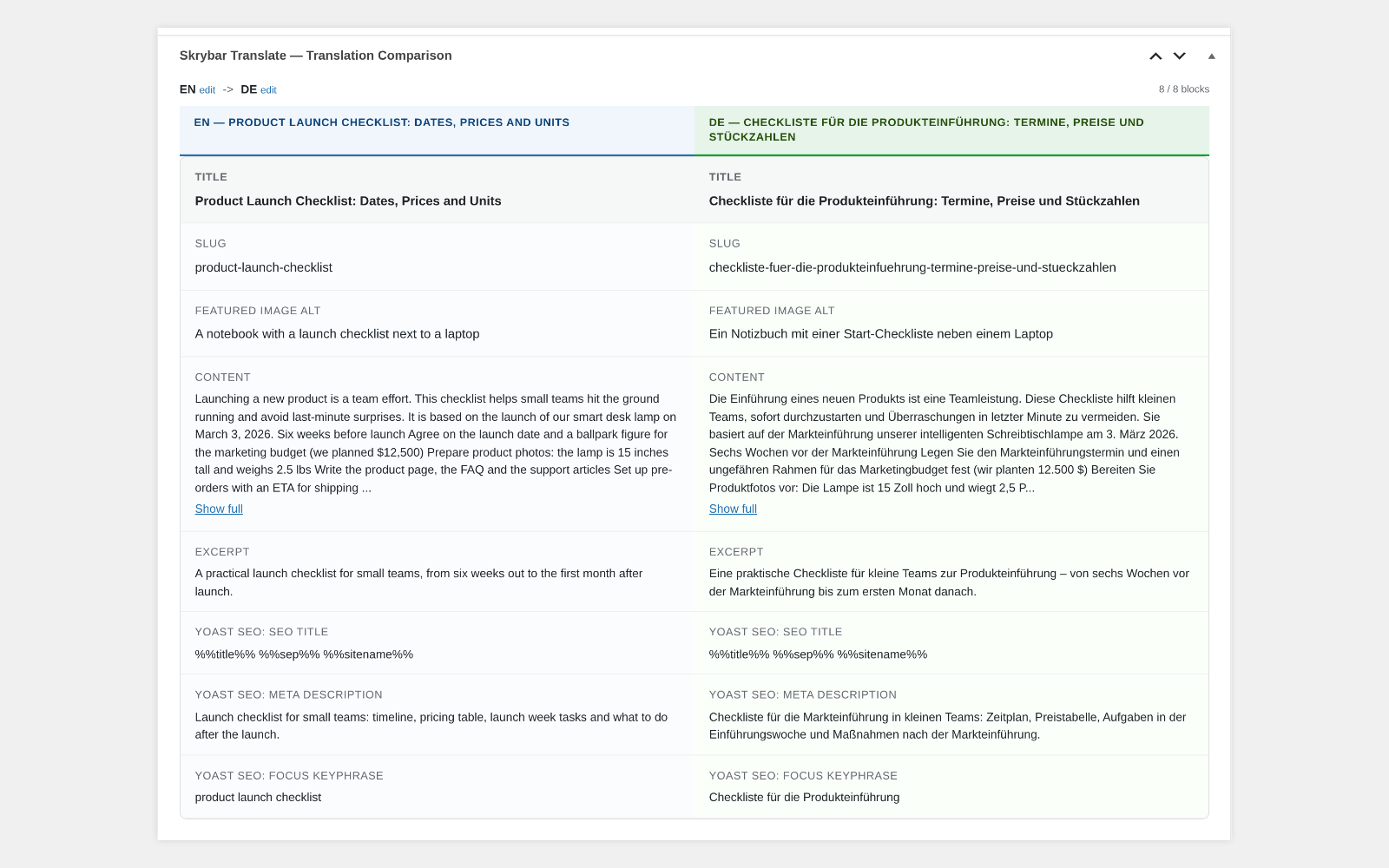Click the English 'FEATURED IMAGE ALT' label
Viewport: 1389px width, 868px height.
point(258,311)
